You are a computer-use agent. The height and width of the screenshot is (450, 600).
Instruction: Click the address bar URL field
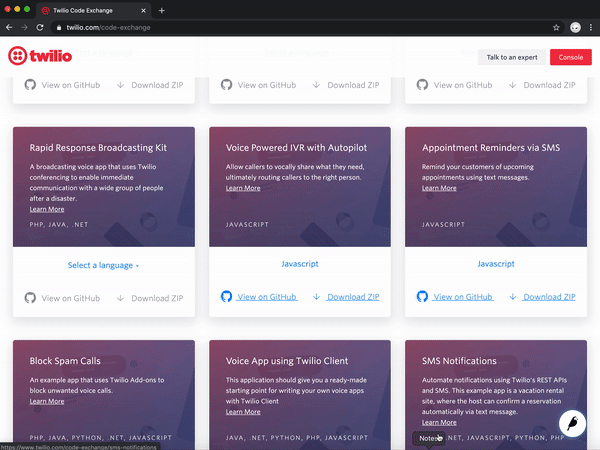[x=306, y=28]
